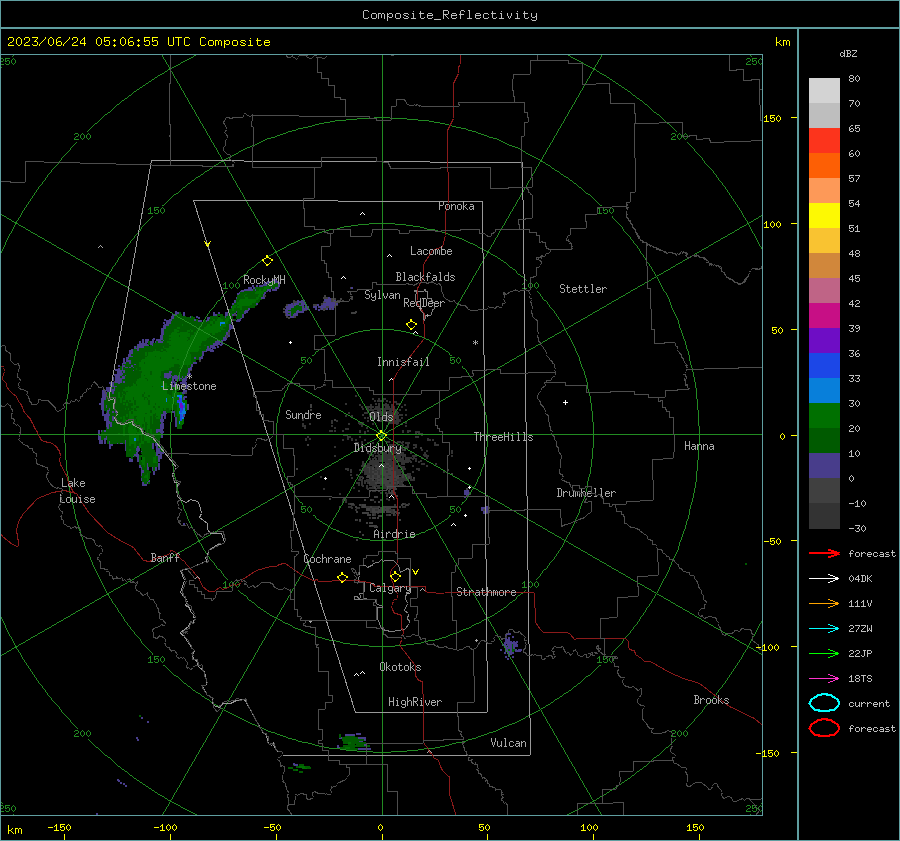This screenshot has height=841, width=900.
Task: Click the Vulcan label
Action: pos(508,743)
